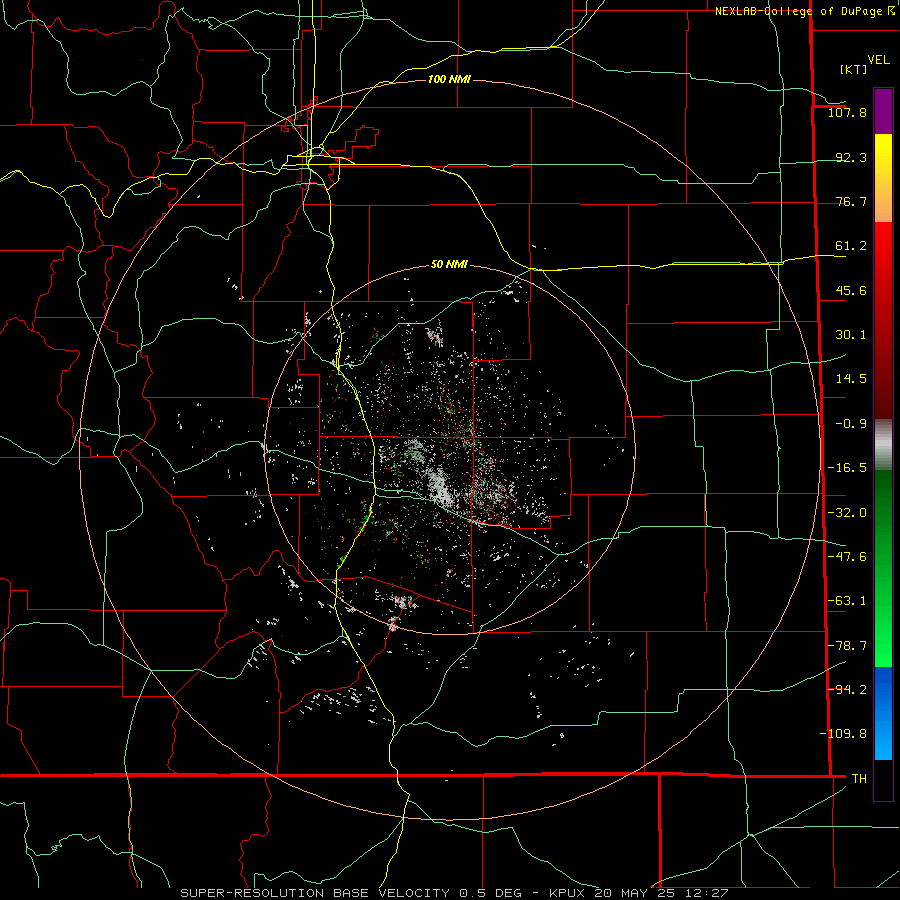Pick the gray near-zero segment of velocity scale
900x900 pixels.
[x=883, y=445]
